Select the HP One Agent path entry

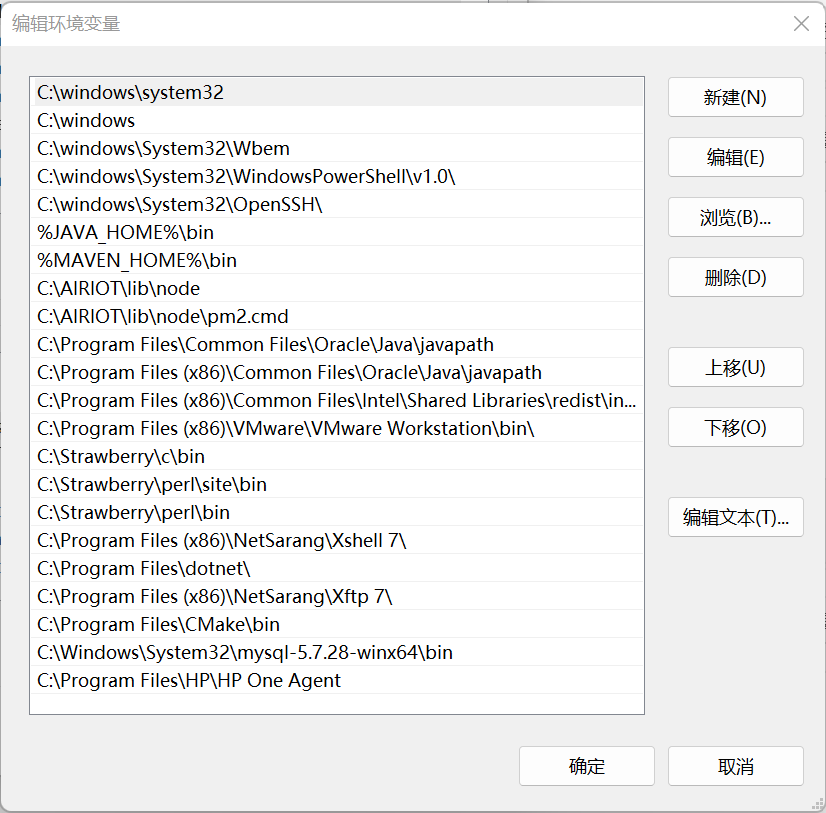pos(189,681)
